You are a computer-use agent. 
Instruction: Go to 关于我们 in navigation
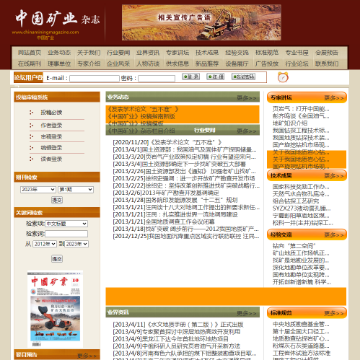point(89,53)
